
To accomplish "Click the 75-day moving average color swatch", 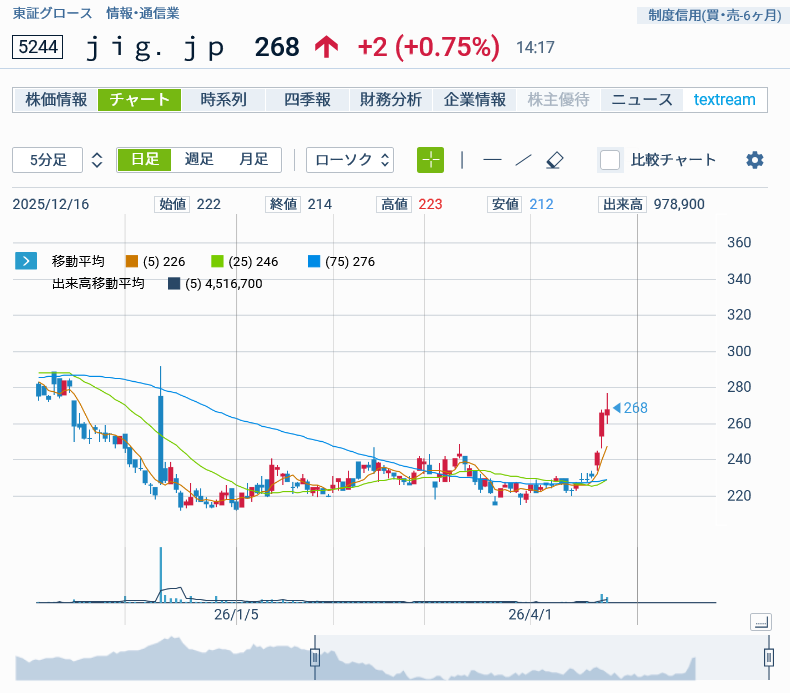I will pyautogui.click(x=314, y=262).
